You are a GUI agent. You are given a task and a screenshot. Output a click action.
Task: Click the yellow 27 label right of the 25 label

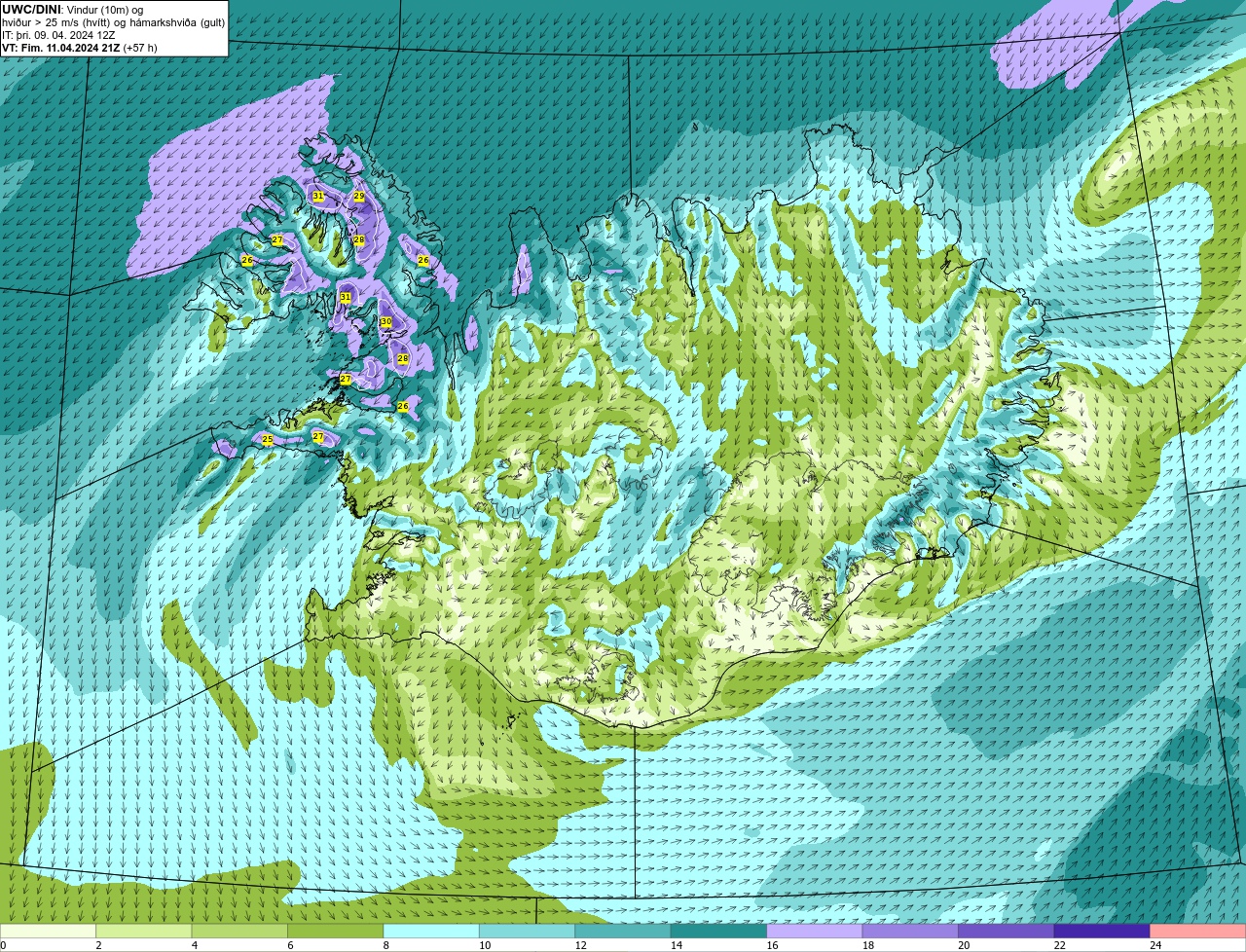pyautogui.click(x=318, y=437)
